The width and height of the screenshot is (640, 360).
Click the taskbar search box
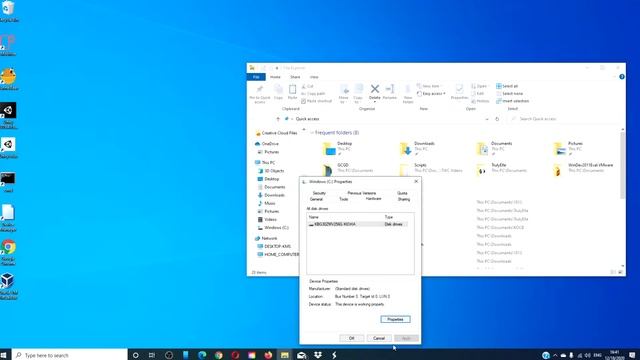click(x=69, y=355)
